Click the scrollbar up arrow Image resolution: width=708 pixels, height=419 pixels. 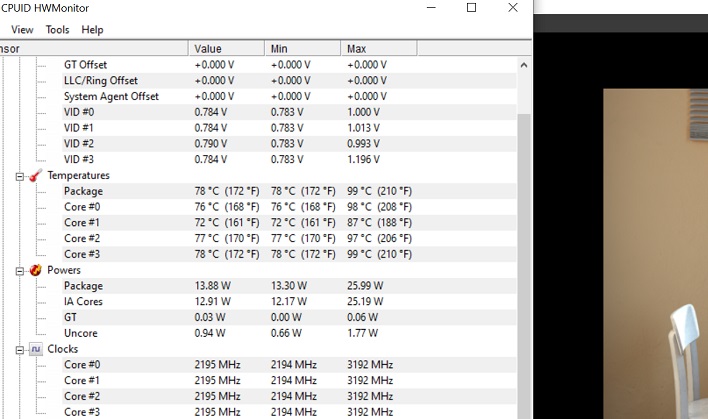point(524,65)
